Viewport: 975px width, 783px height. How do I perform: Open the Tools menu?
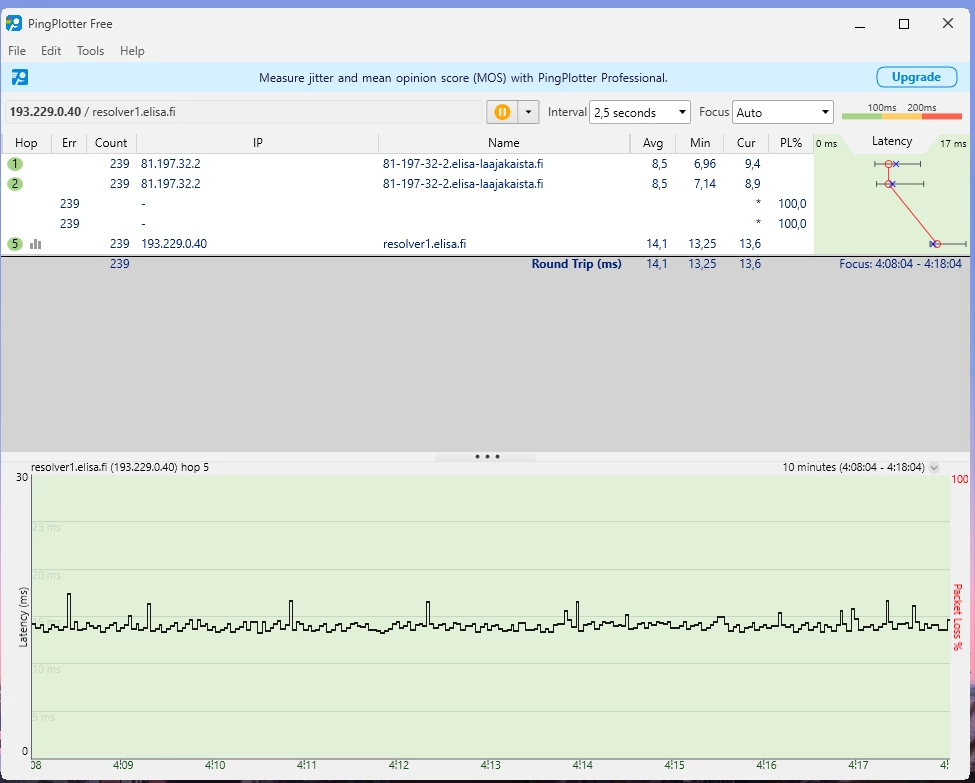coord(90,51)
